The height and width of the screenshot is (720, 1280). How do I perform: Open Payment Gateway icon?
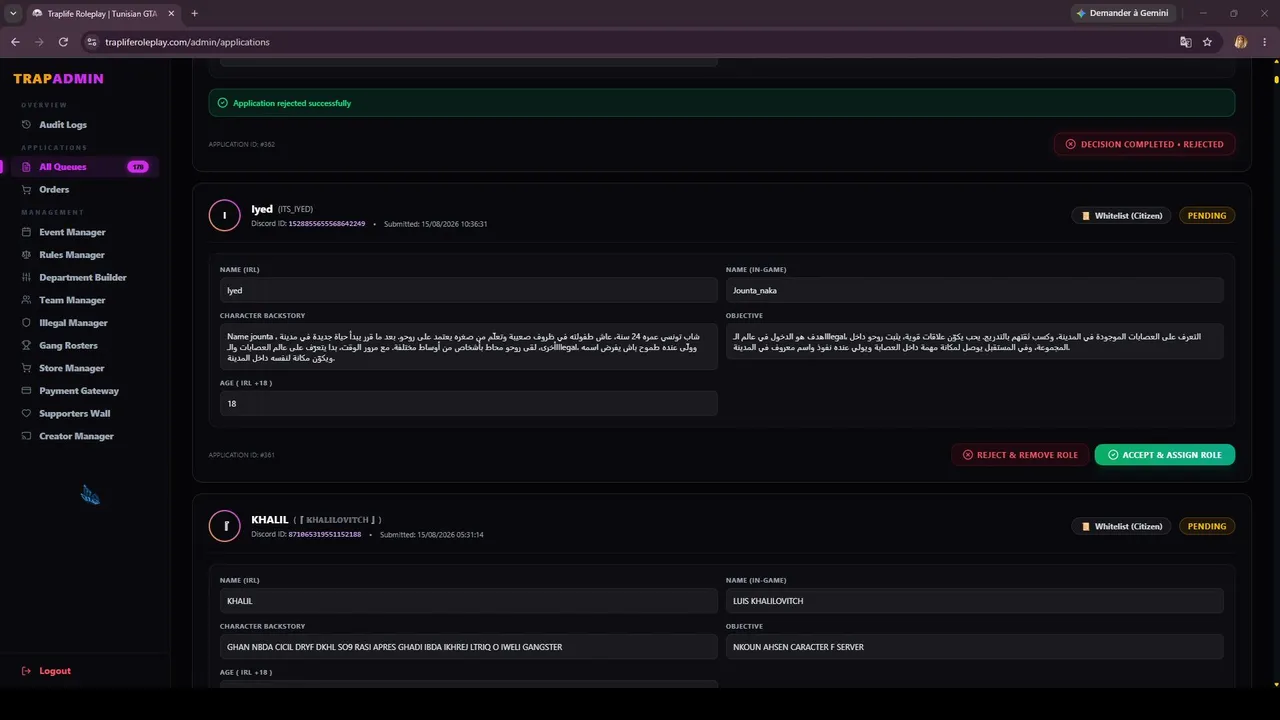27,391
